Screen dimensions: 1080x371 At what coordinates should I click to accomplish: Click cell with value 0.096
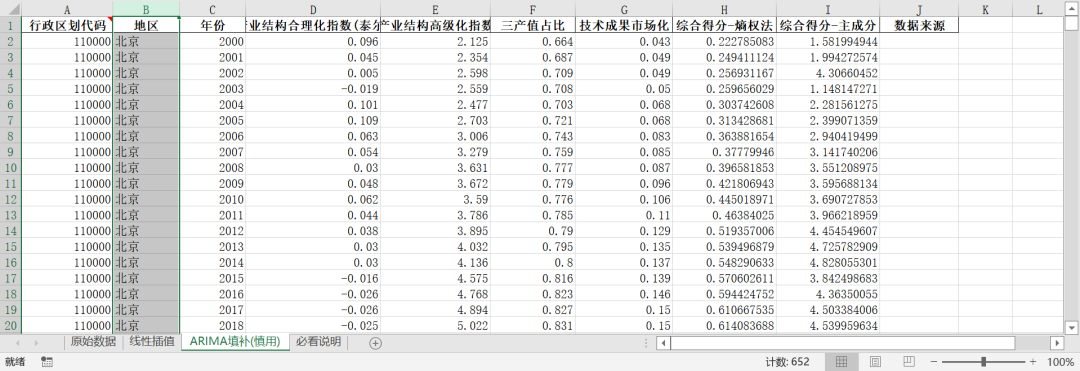[x=313, y=41]
